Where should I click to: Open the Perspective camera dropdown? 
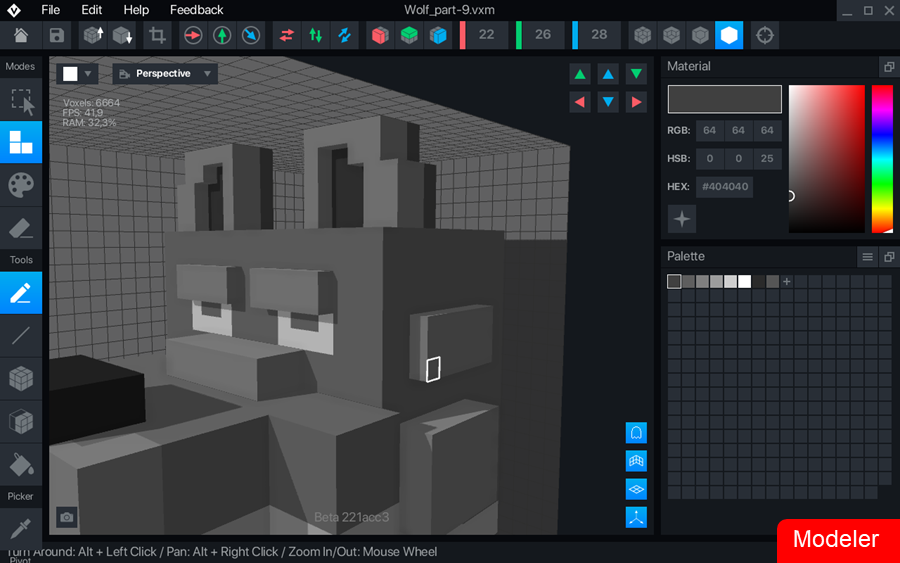[x=165, y=74]
